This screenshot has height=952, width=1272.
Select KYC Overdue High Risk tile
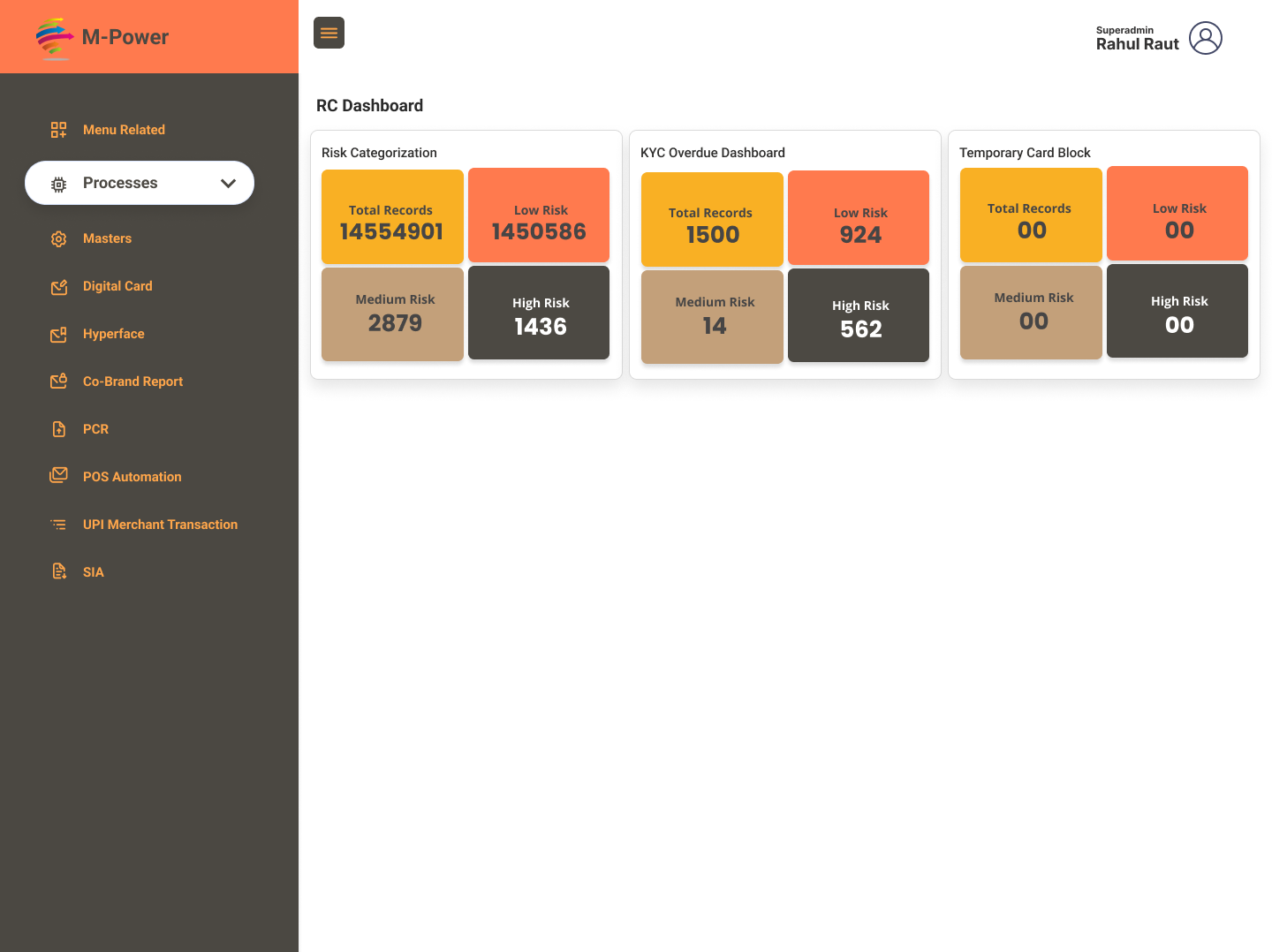[858, 315]
